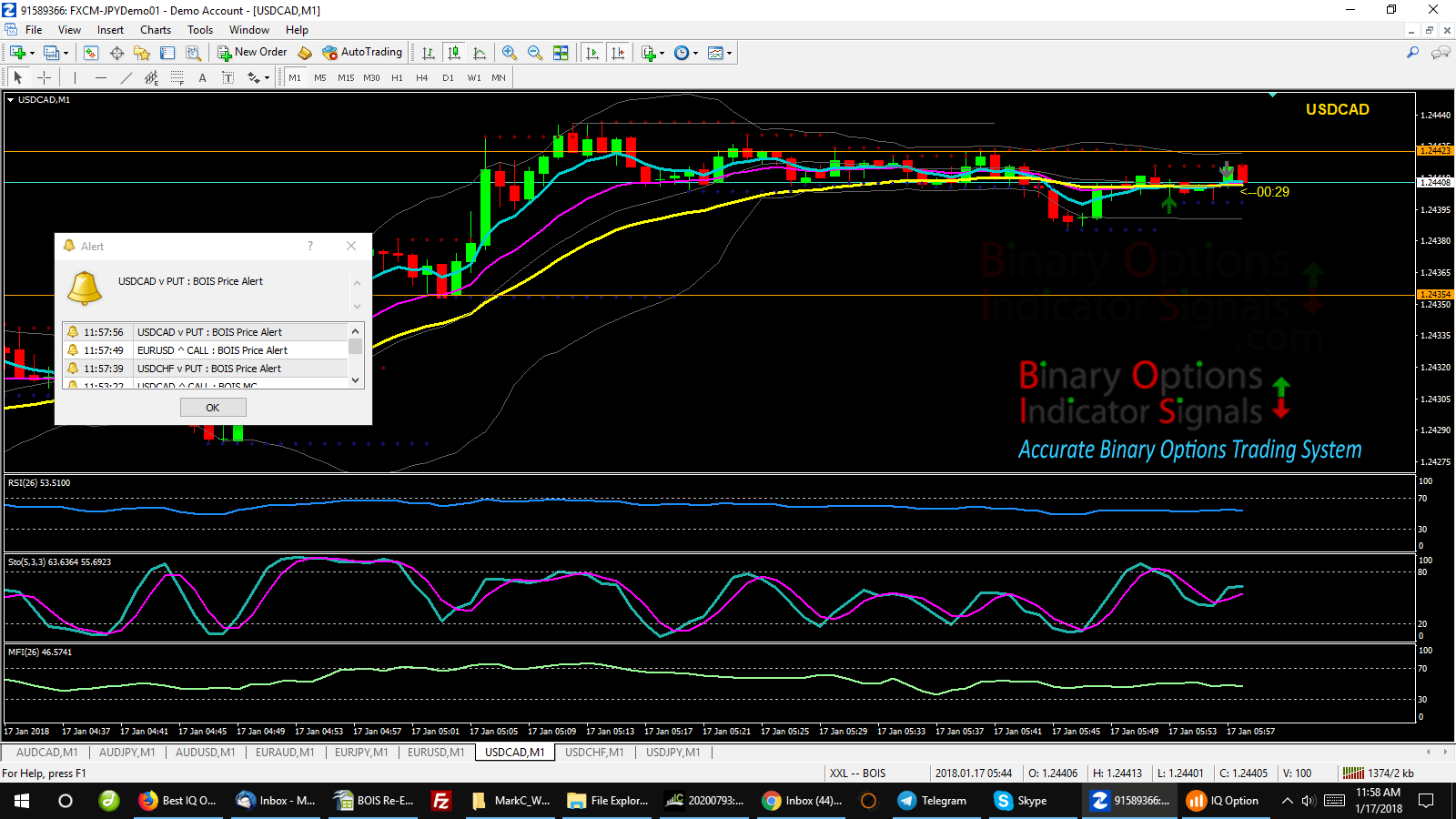Open IQ Option from the taskbar

[x=1224, y=801]
